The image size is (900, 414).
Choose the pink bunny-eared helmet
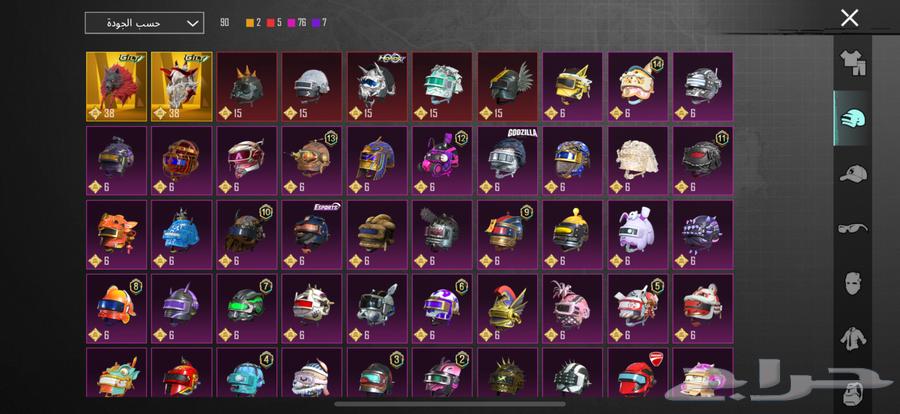(x=638, y=234)
